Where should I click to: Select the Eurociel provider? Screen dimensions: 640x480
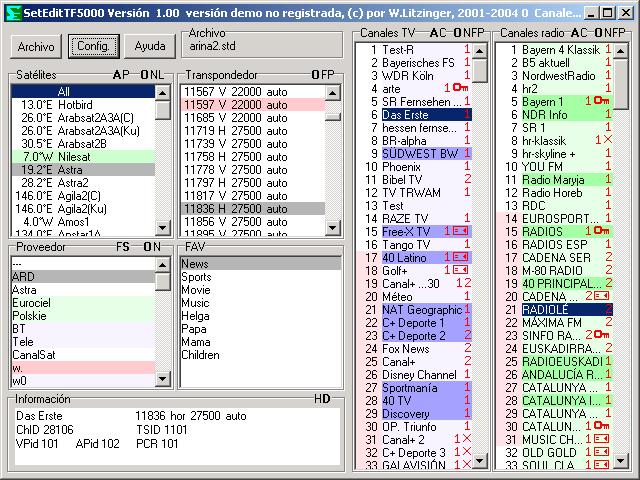click(31, 303)
